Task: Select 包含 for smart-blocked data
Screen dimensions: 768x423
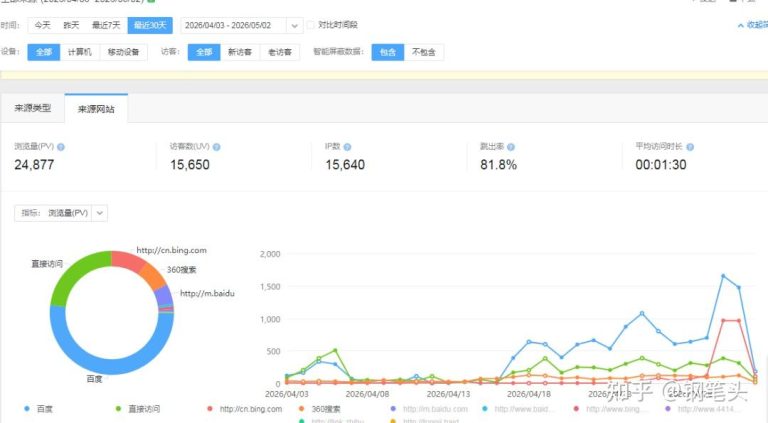Action: pos(388,52)
